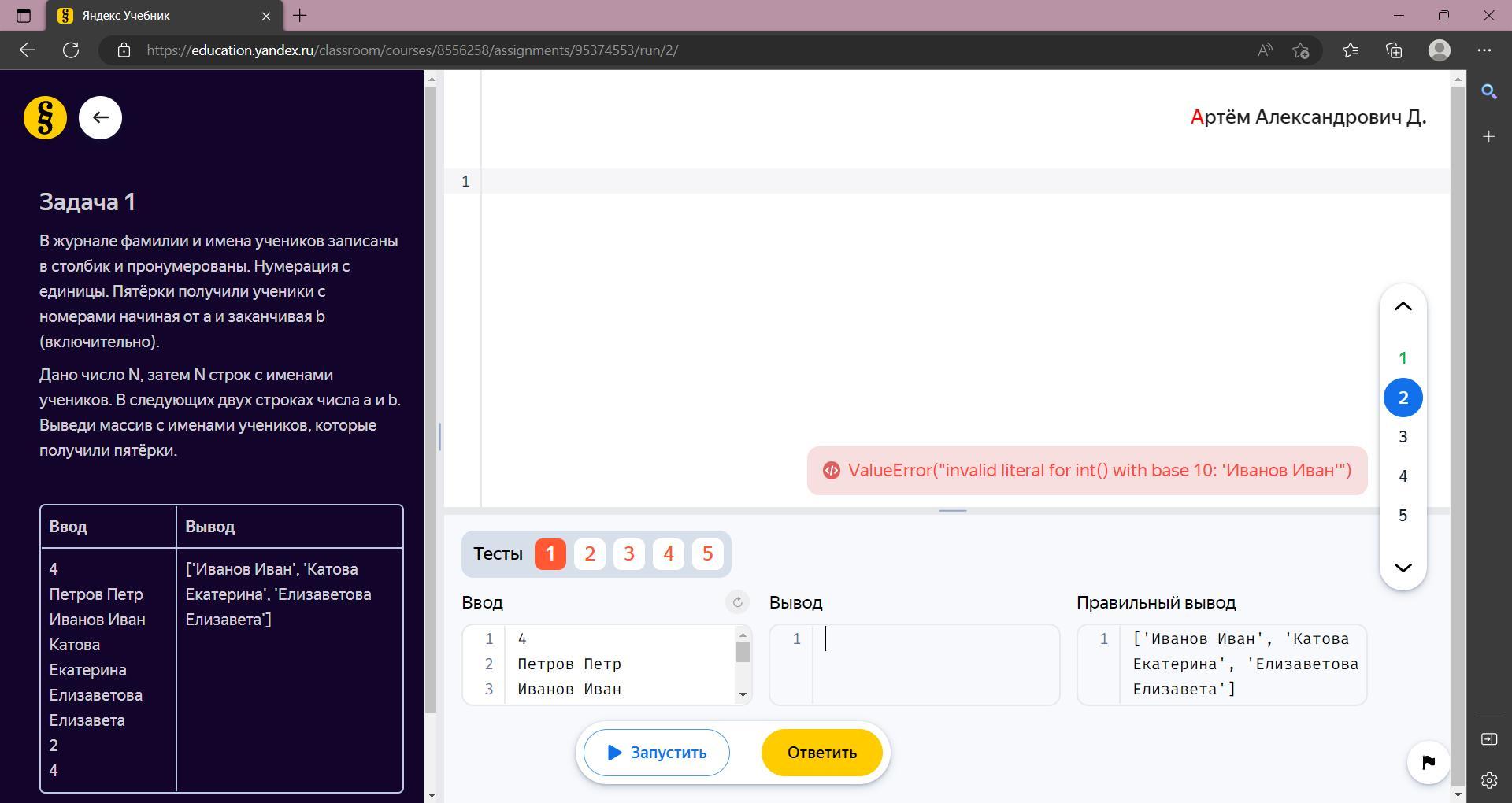1512x803 pixels.
Task: Open the browser sidebar search icon
Action: 1488,93
